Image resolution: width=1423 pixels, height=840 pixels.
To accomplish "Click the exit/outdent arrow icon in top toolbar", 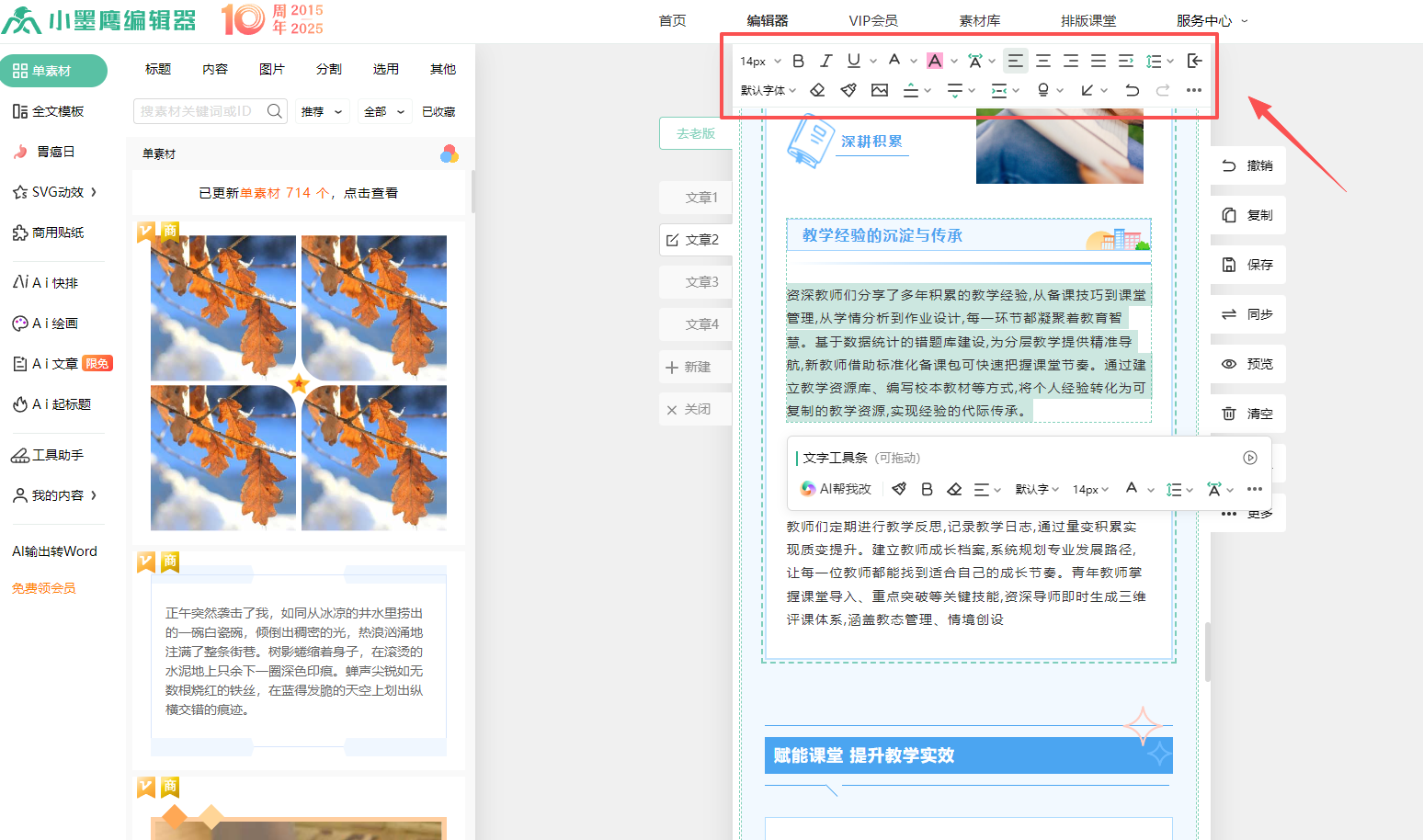I will point(1194,61).
